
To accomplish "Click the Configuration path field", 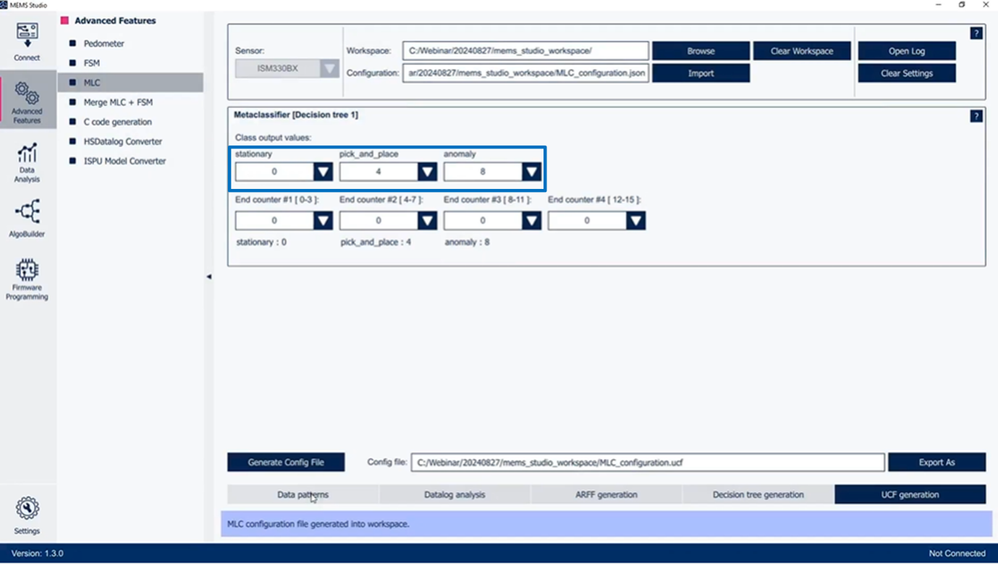I will click(526, 73).
